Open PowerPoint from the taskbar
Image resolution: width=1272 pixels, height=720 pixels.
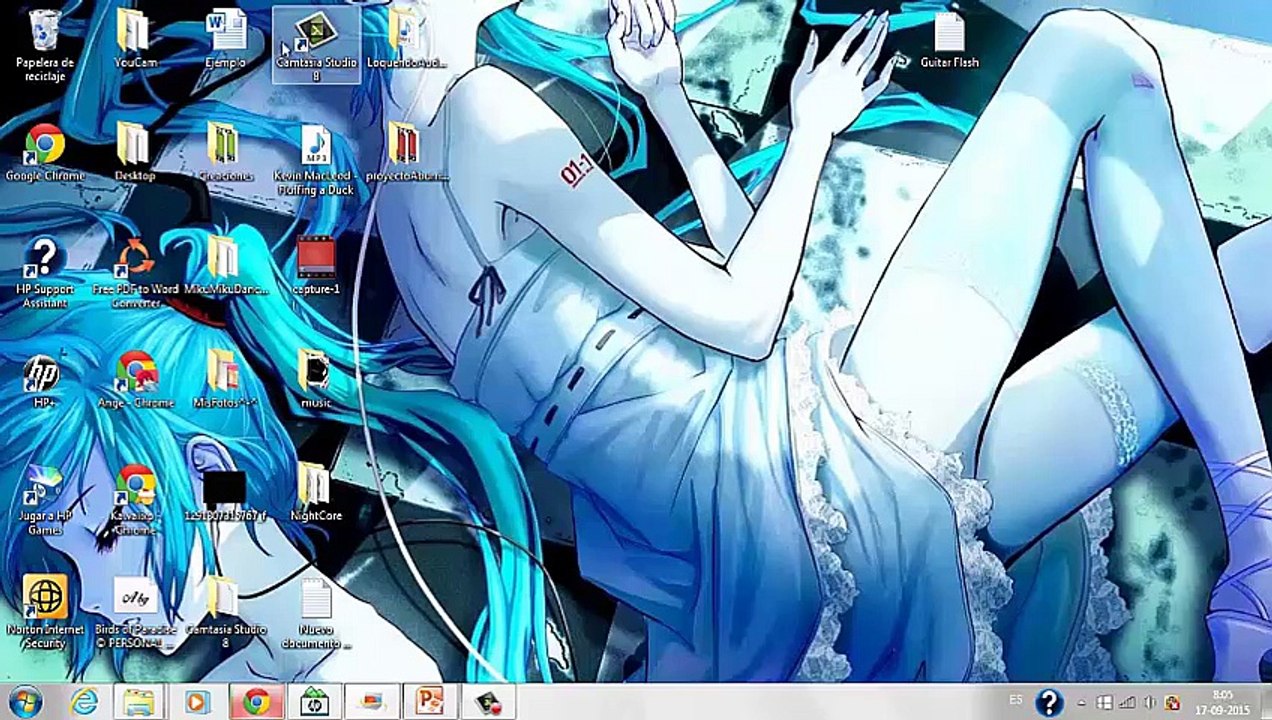[x=430, y=702]
